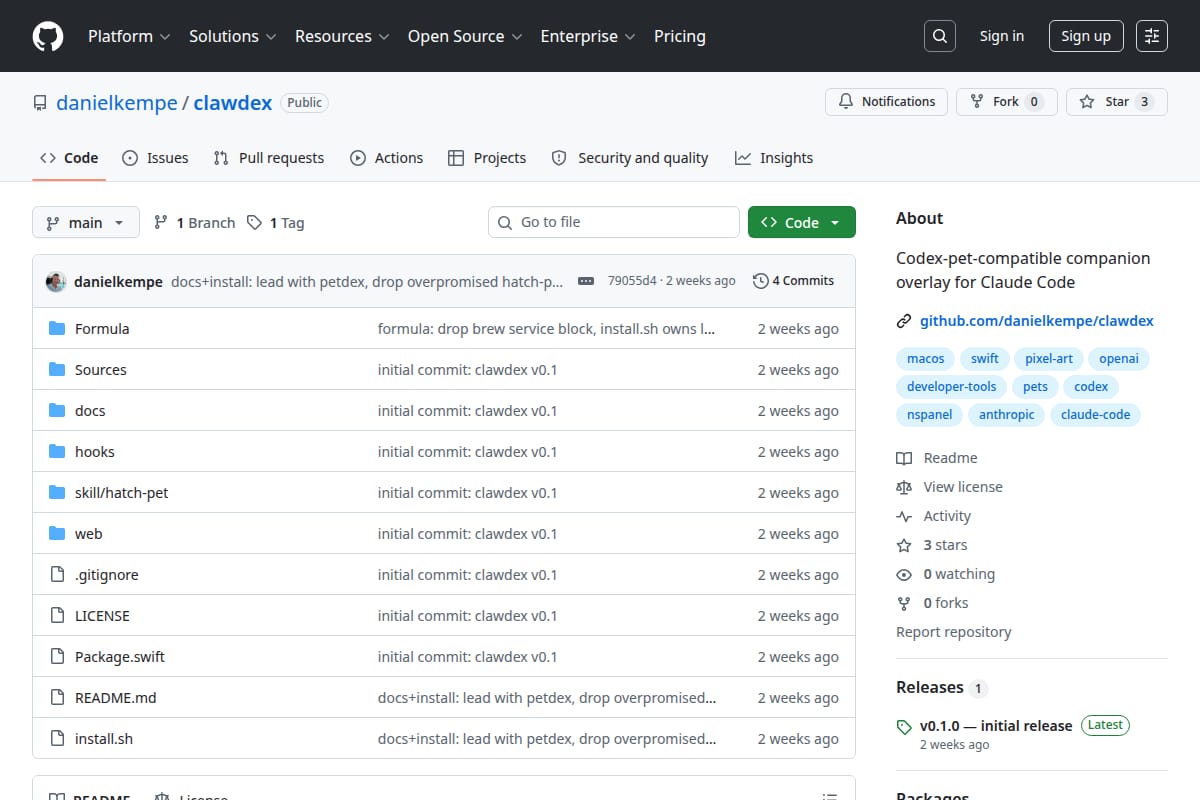The height and width of the screenshot is (800, 1200).
Task: Switch to the Pull requests tab
Action: point(269,158)
